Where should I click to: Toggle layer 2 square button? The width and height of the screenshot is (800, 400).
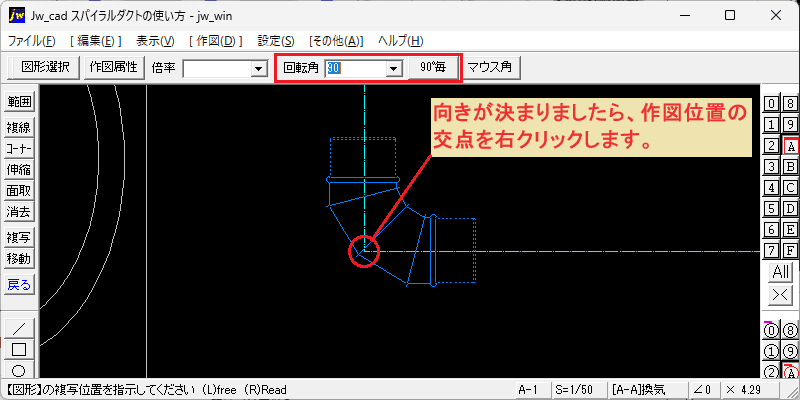point(771,146)
